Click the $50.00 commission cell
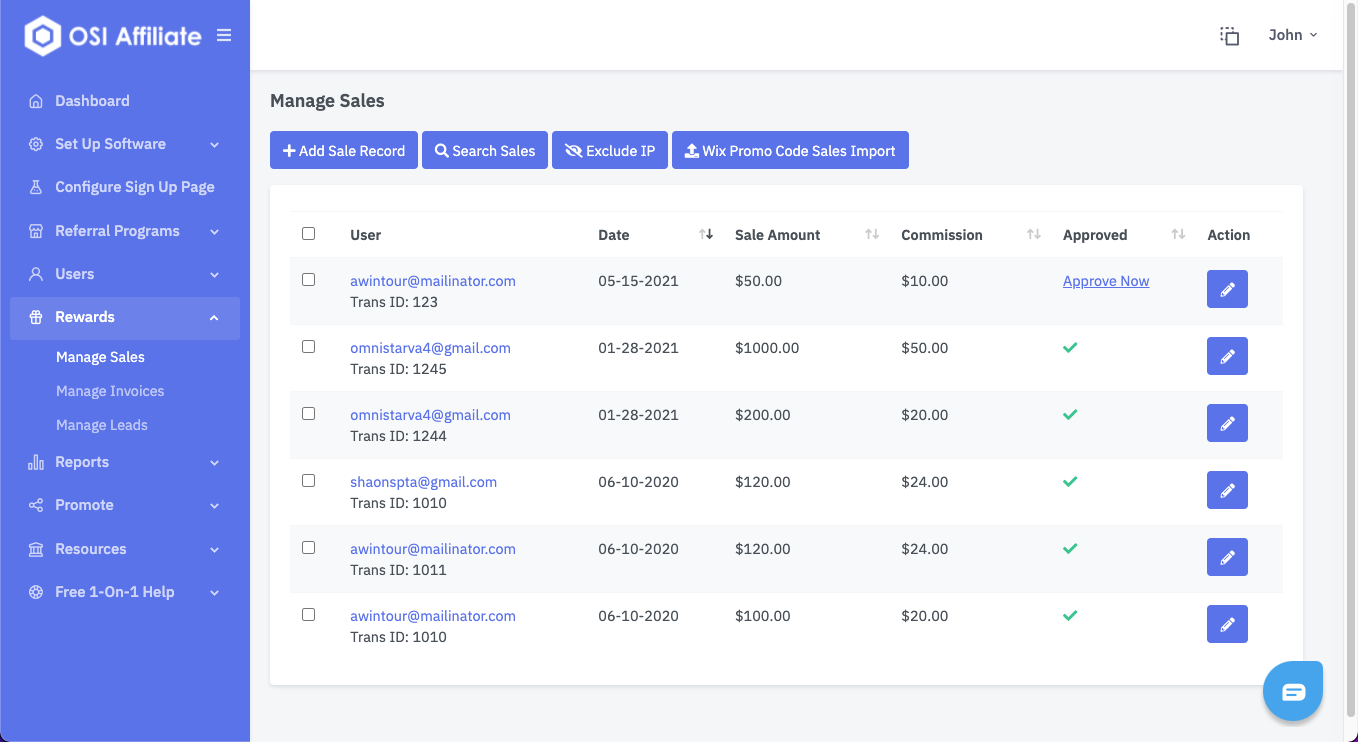1358x742 pixels. coord(924,348)
